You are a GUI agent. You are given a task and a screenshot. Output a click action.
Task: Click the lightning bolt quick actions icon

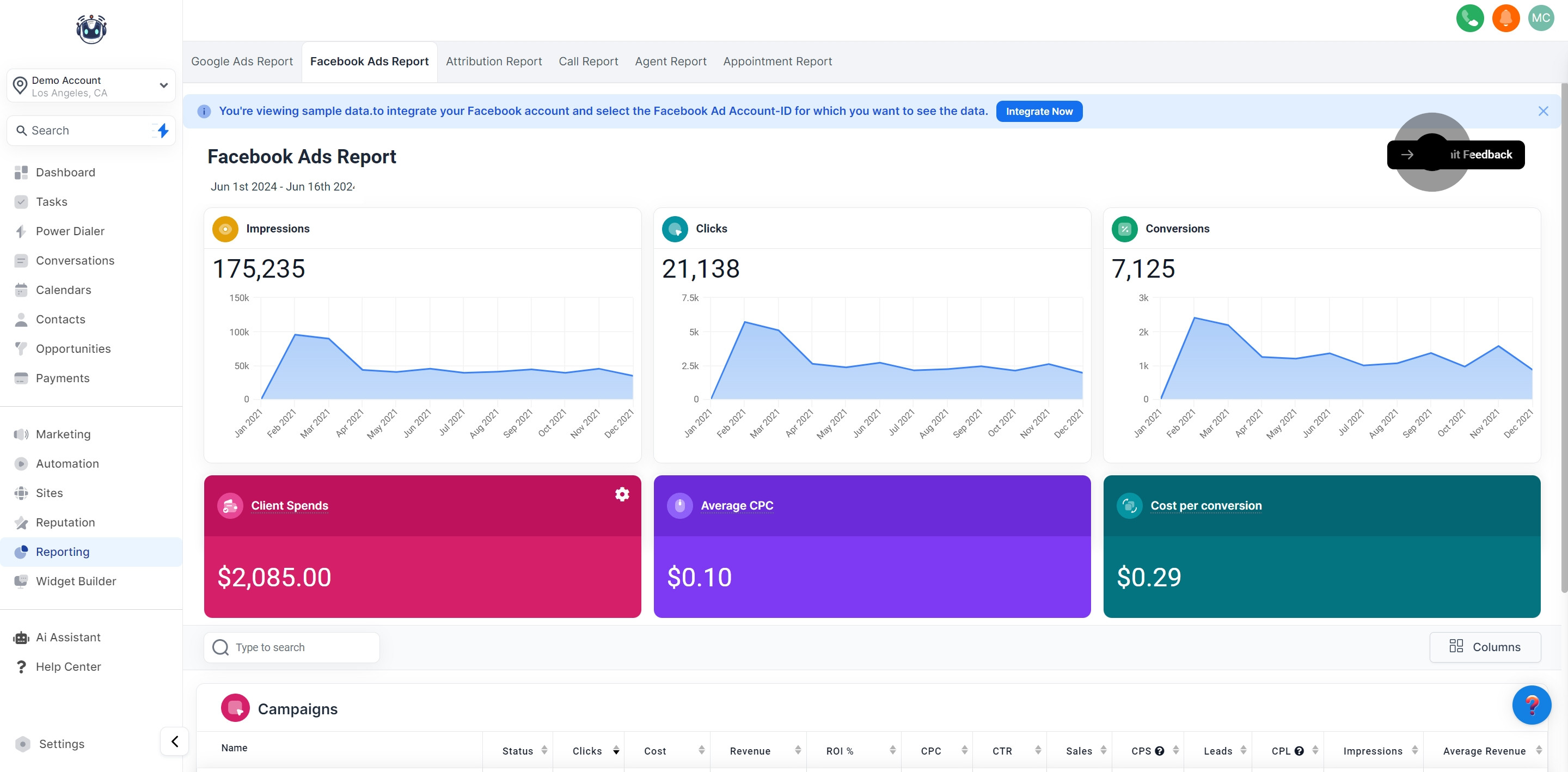tap(163, 130)
